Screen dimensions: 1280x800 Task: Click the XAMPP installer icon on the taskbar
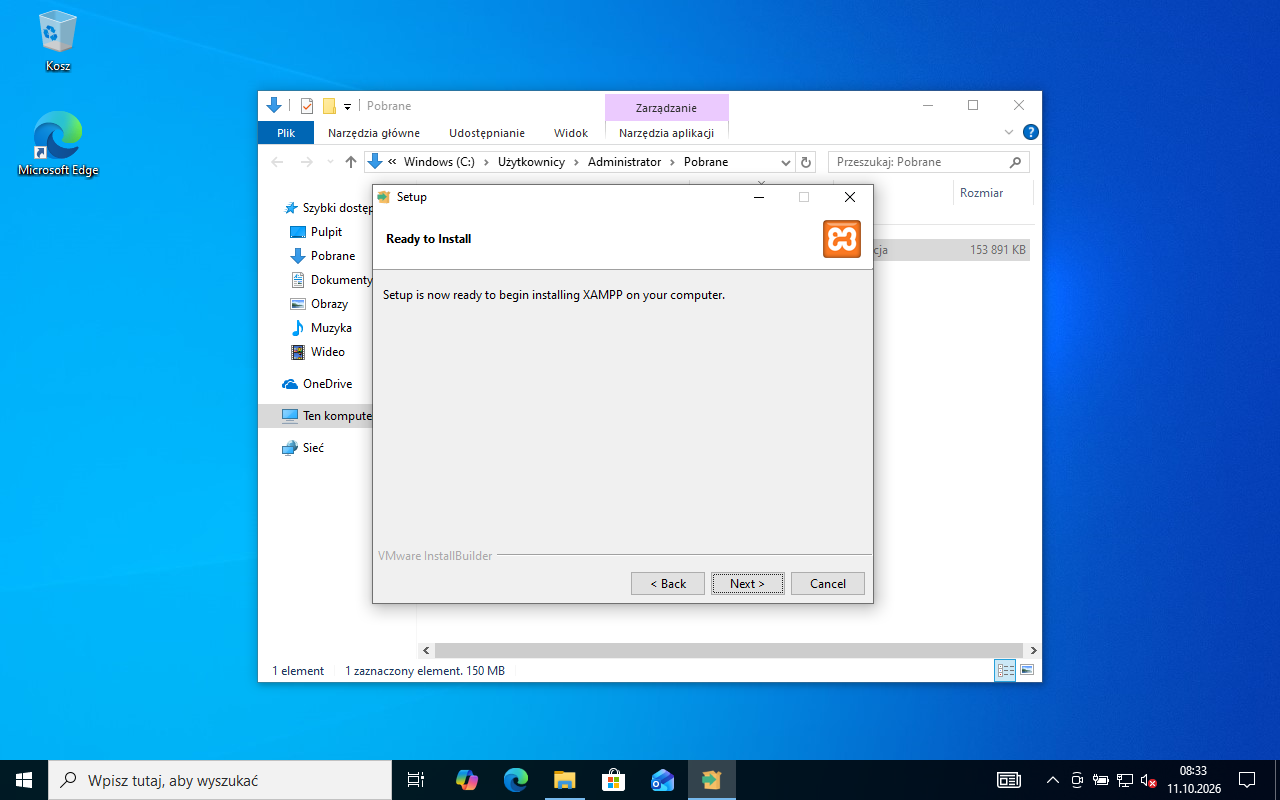click(711, 780)
